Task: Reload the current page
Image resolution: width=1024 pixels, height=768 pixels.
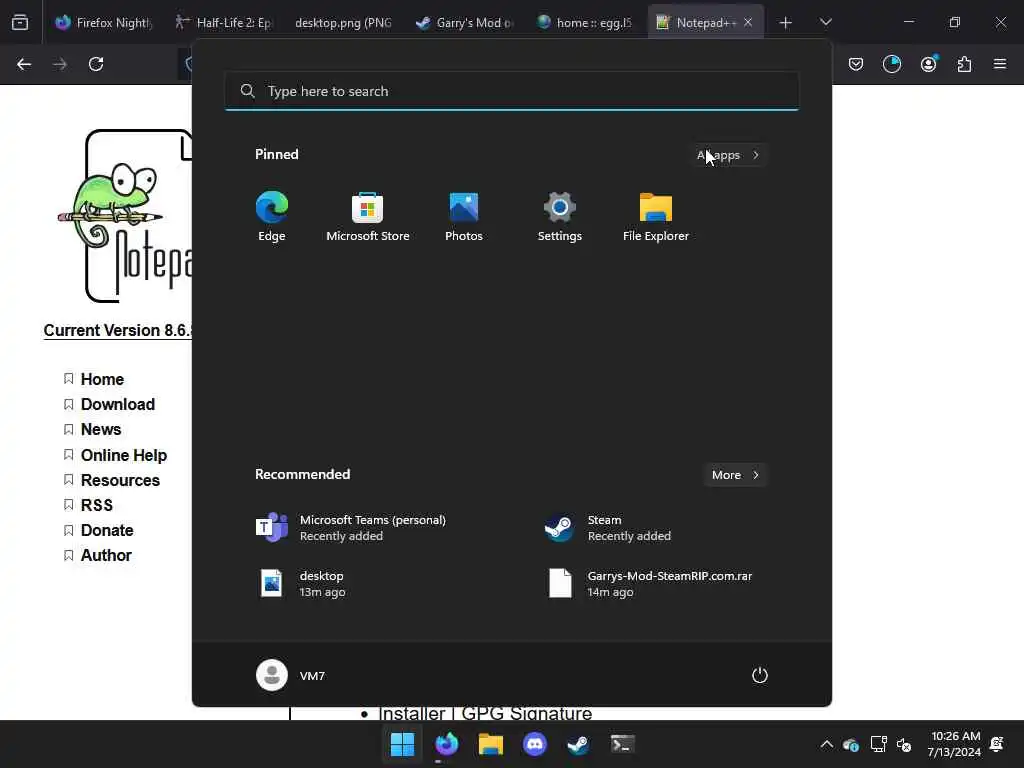Action: coord(96,64)
